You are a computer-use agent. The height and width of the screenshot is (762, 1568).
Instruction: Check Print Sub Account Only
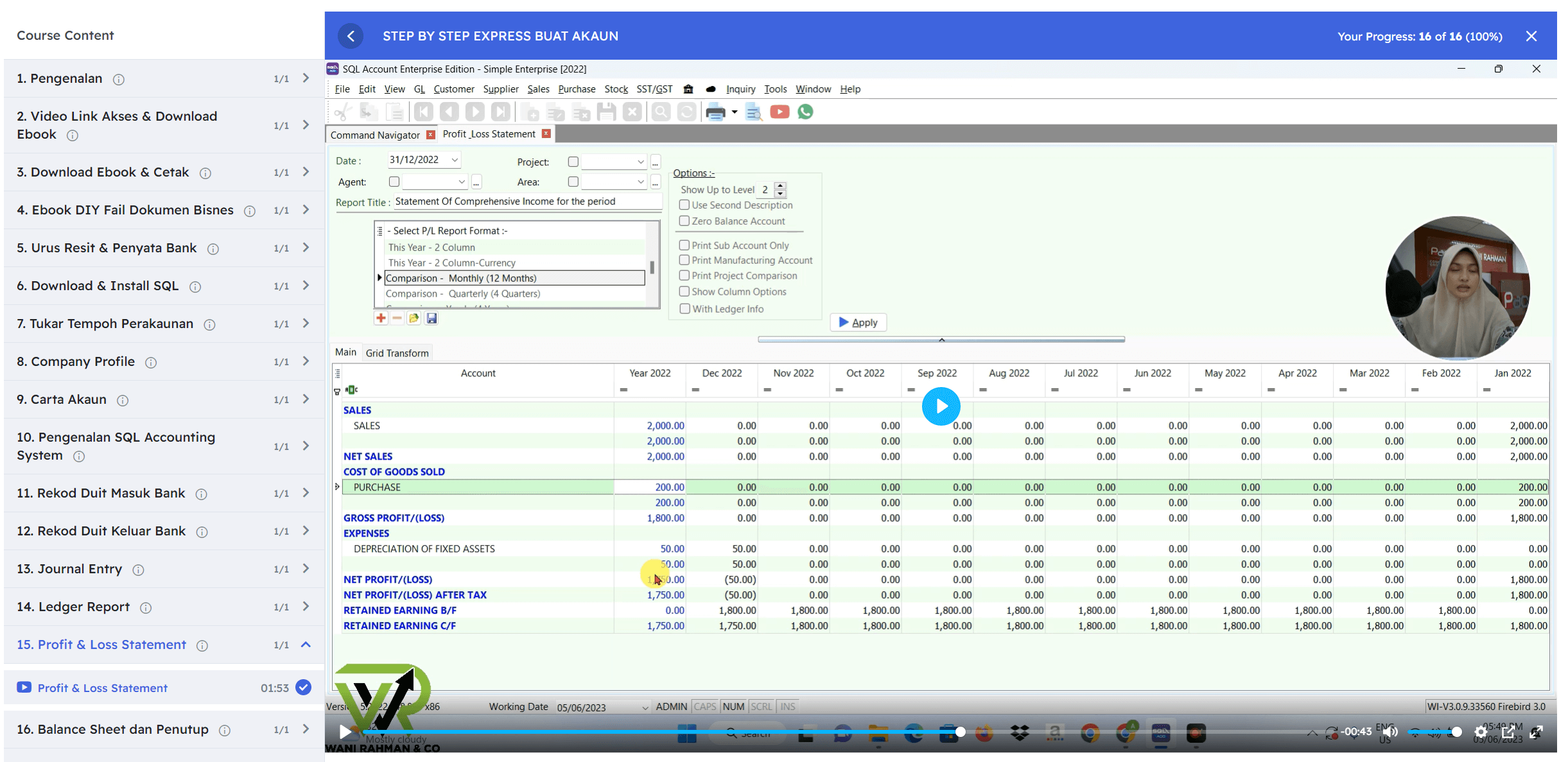click(x=684, y=245)
